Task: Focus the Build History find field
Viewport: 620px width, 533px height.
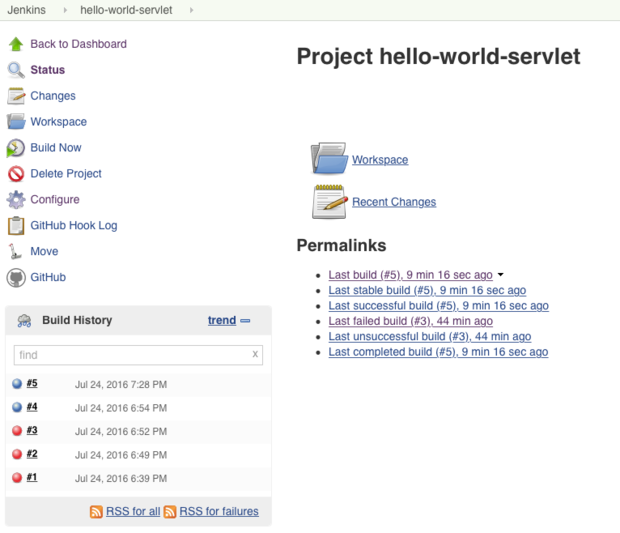Action: 138,355
